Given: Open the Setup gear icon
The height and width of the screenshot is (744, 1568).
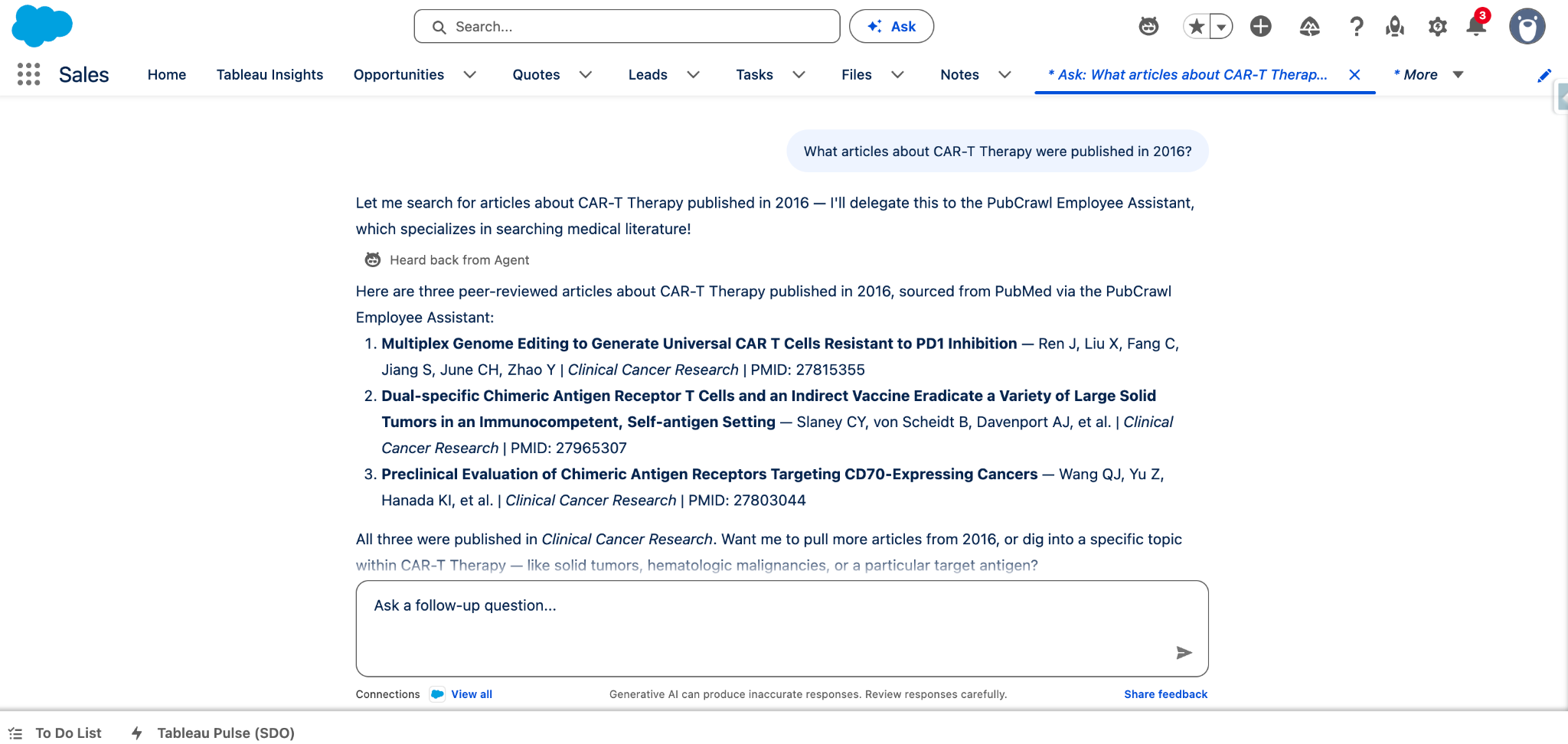Looking at the screenshot, I should [1437, 27].
